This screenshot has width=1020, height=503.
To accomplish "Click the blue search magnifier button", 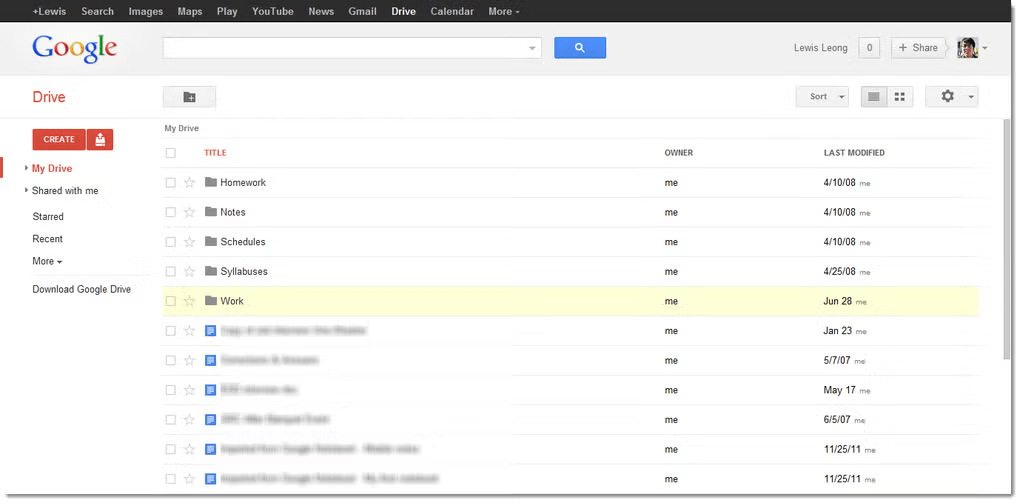I will 580,48.
